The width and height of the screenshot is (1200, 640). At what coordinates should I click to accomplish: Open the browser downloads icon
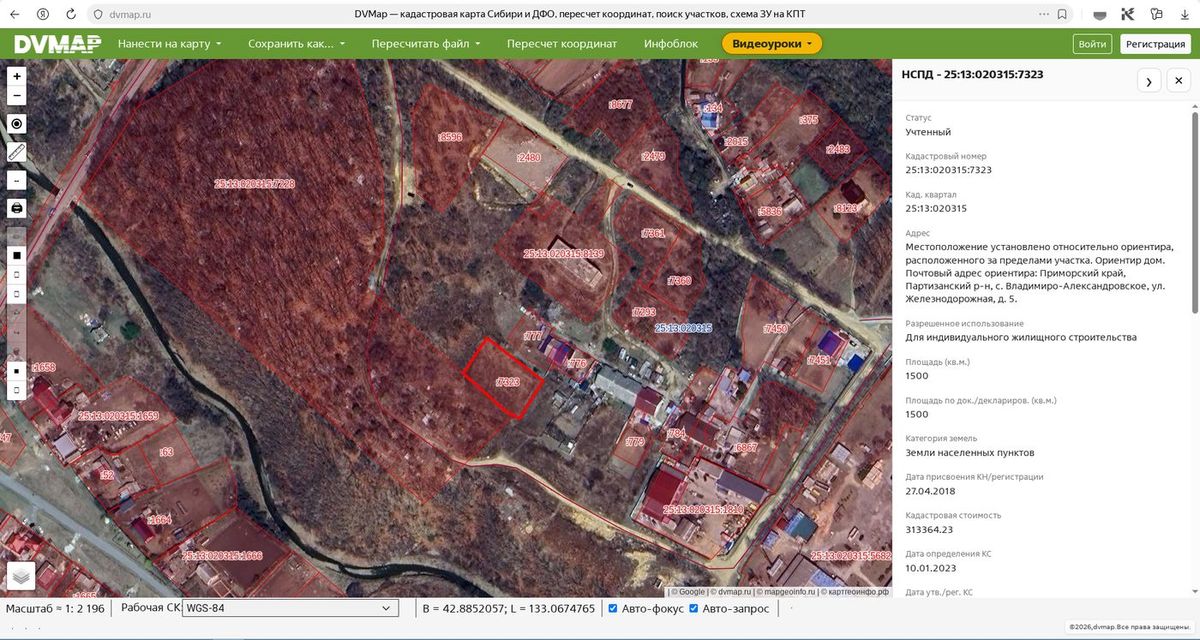1185,15
